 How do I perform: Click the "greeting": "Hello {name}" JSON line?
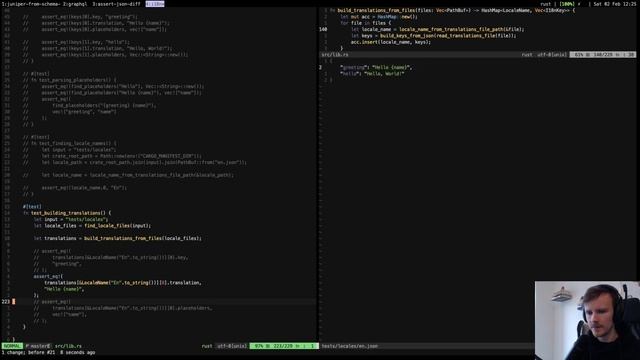(376, 67)
